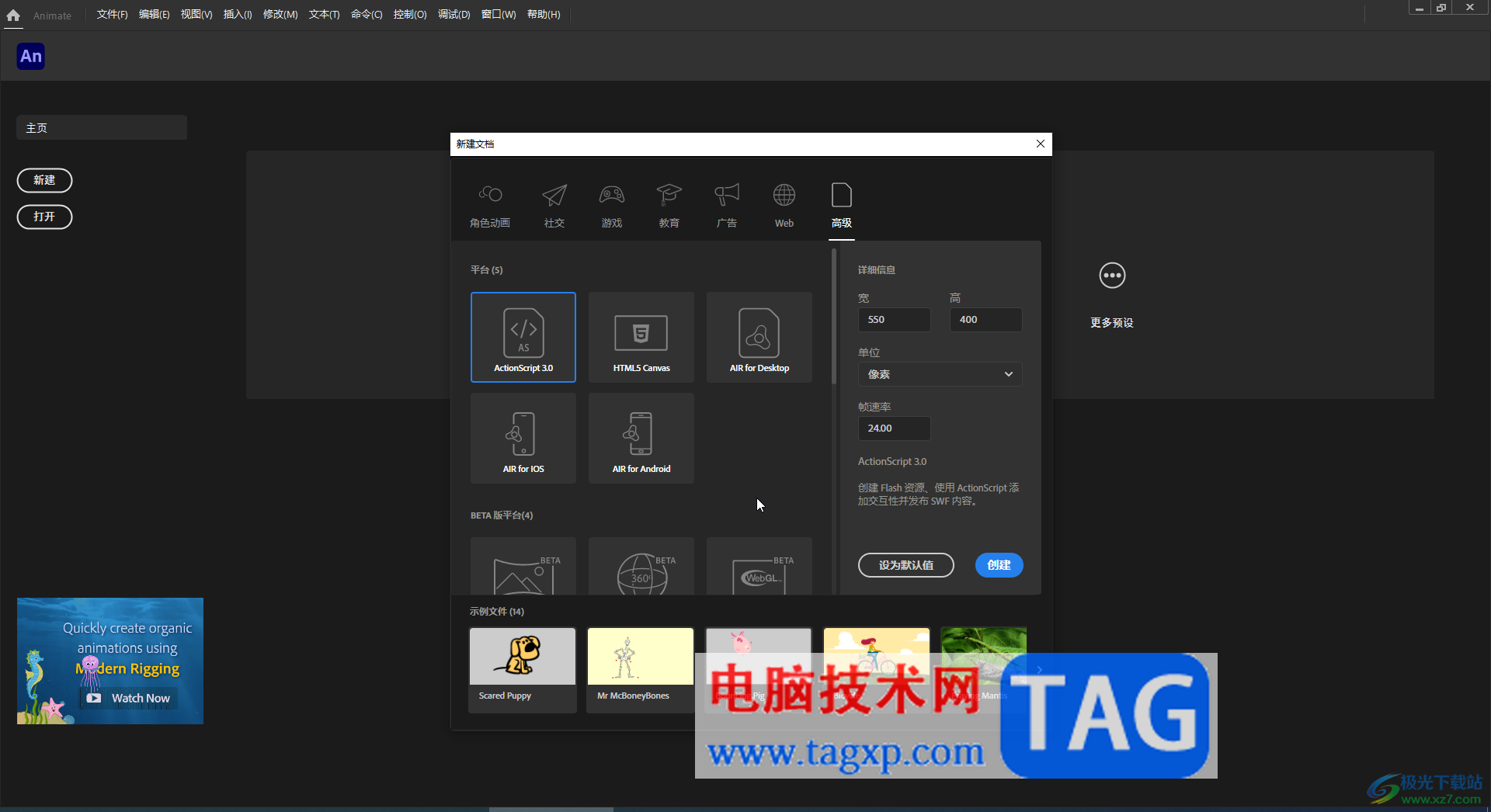Open the 编辑(E) menu

coord(155,15)
